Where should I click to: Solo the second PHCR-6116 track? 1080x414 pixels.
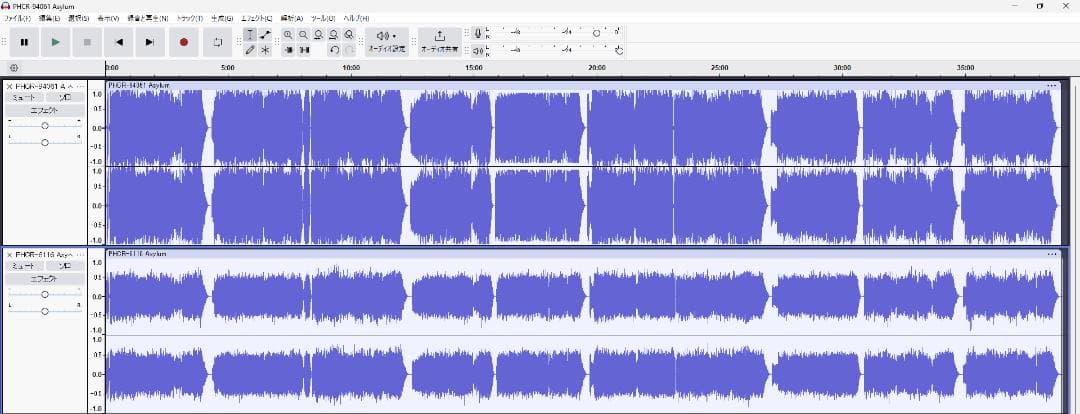coord(65,266)
